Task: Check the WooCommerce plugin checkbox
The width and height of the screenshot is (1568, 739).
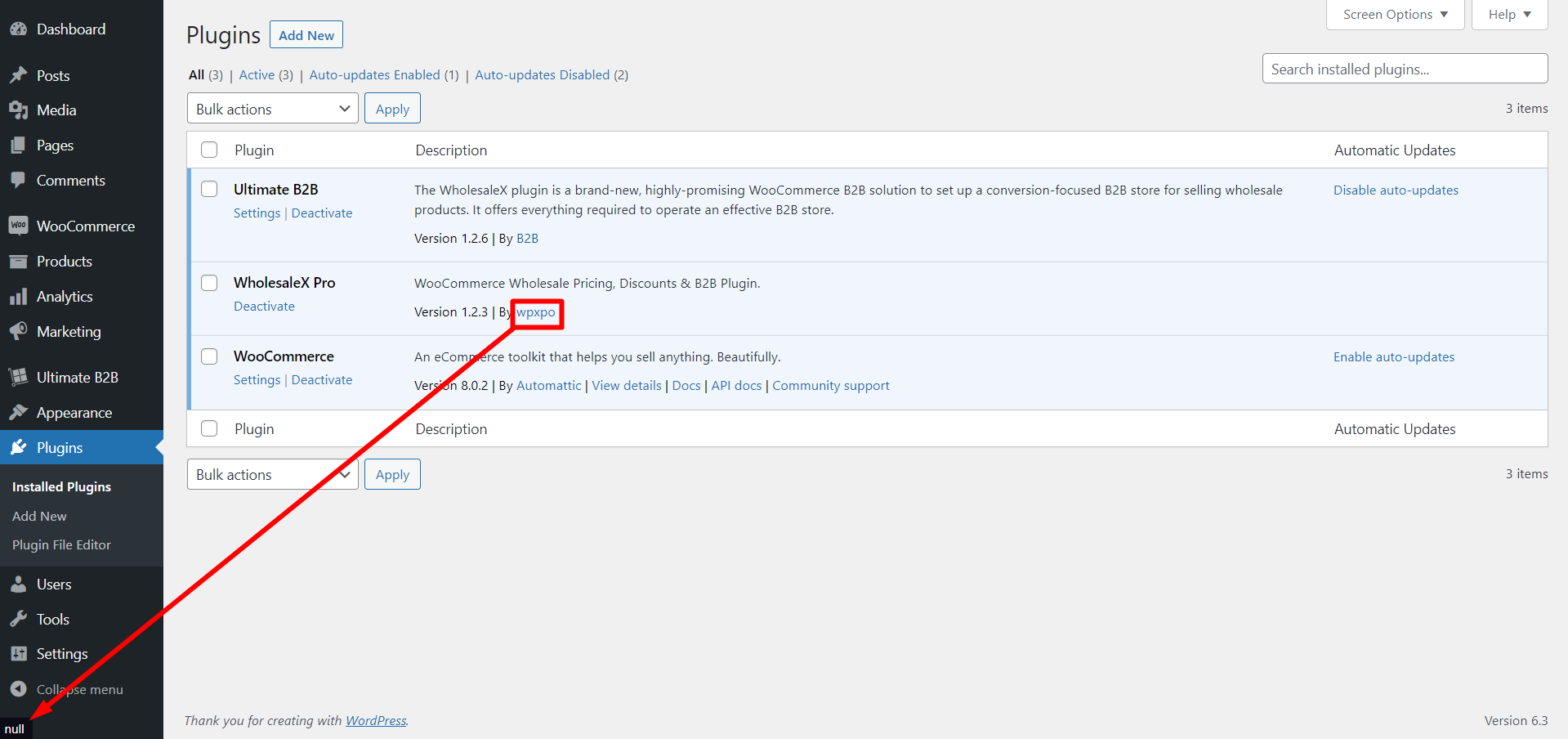Action: click(209, 356)
